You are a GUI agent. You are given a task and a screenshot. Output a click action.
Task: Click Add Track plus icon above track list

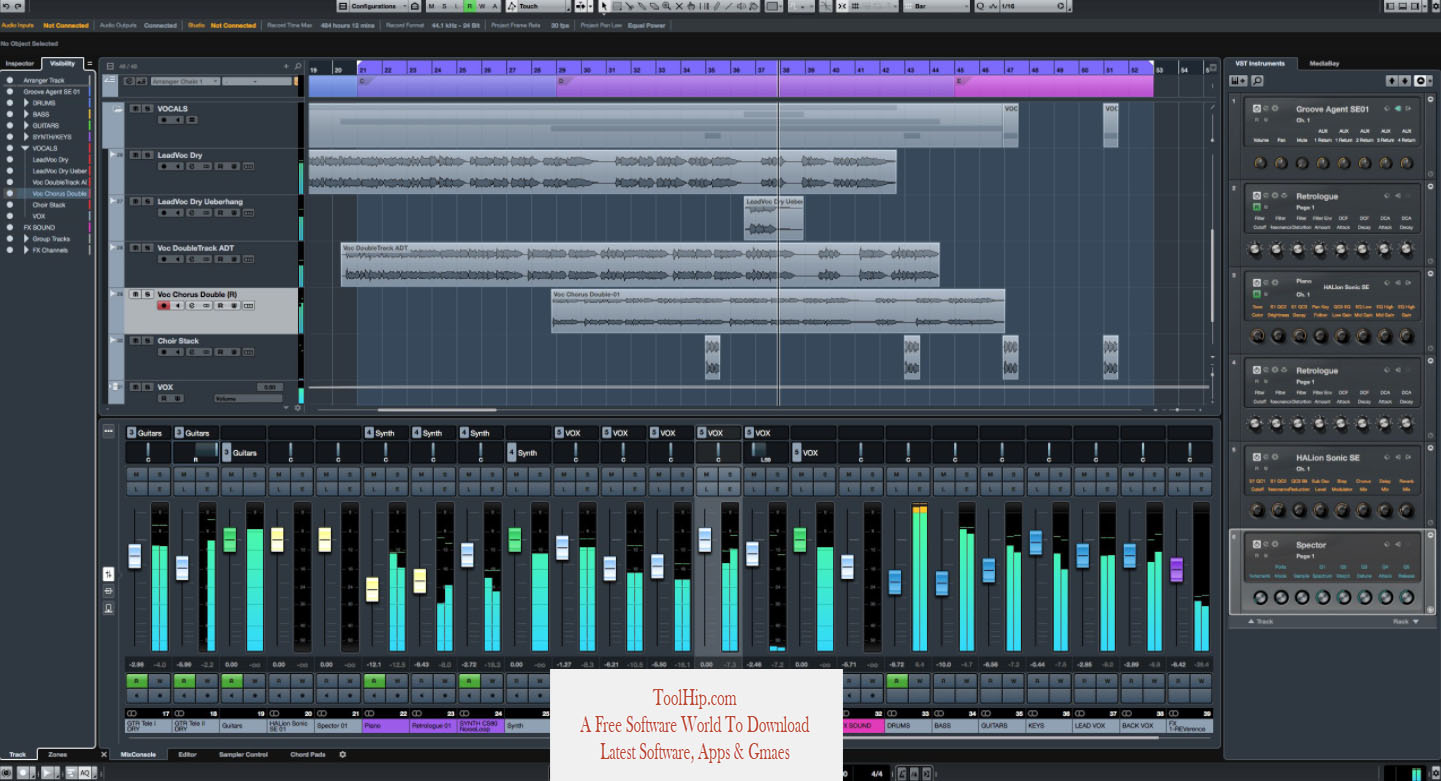(286, 66)
